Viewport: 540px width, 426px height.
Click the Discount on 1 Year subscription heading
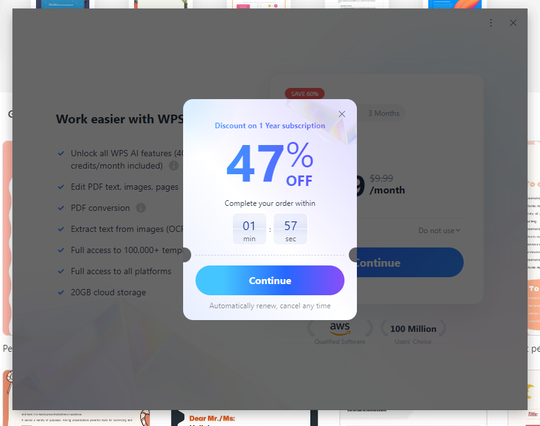click(x=270, y=126)
